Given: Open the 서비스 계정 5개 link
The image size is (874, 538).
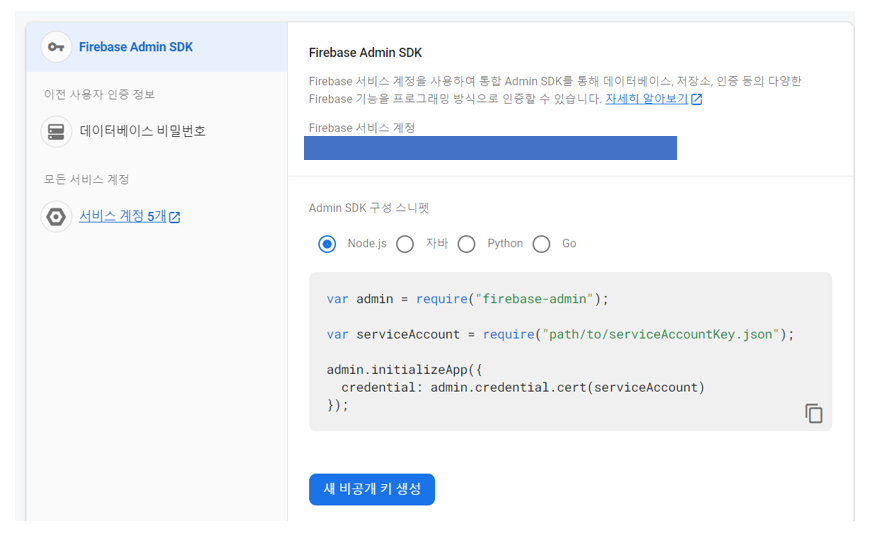Looking at the screenshot, I should tap(123, 216).
